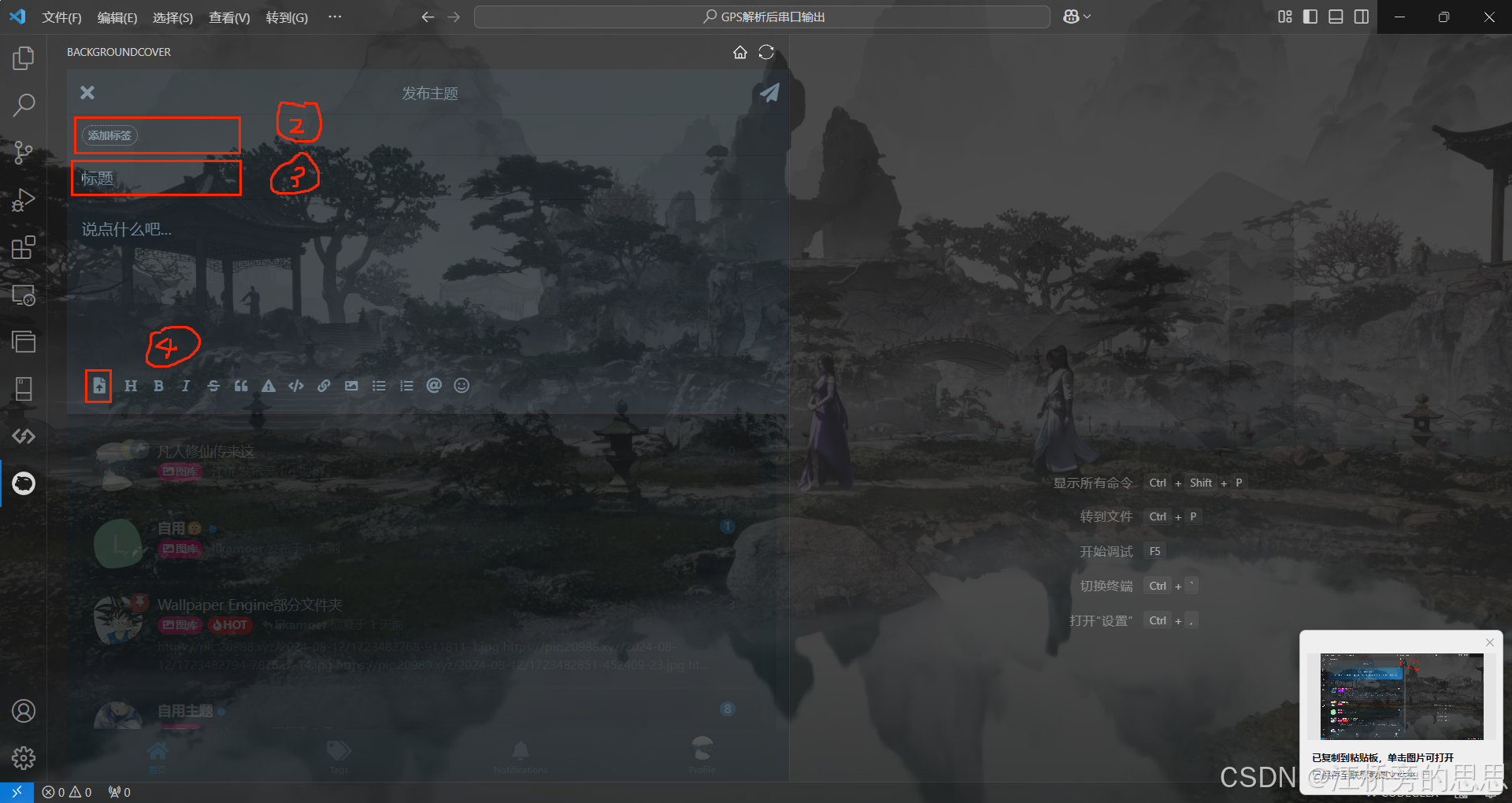The height and width of the screenshot is (803, 1512).
Task: Toggle the primary side bar visibility
Action: (x=1310, y=17)
